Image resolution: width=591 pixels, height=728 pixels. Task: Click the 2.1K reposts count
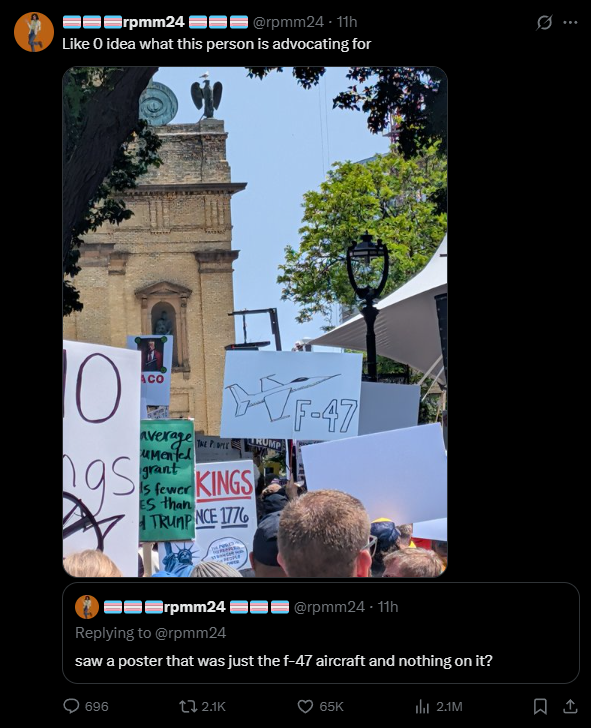click(x=214, y=707)
